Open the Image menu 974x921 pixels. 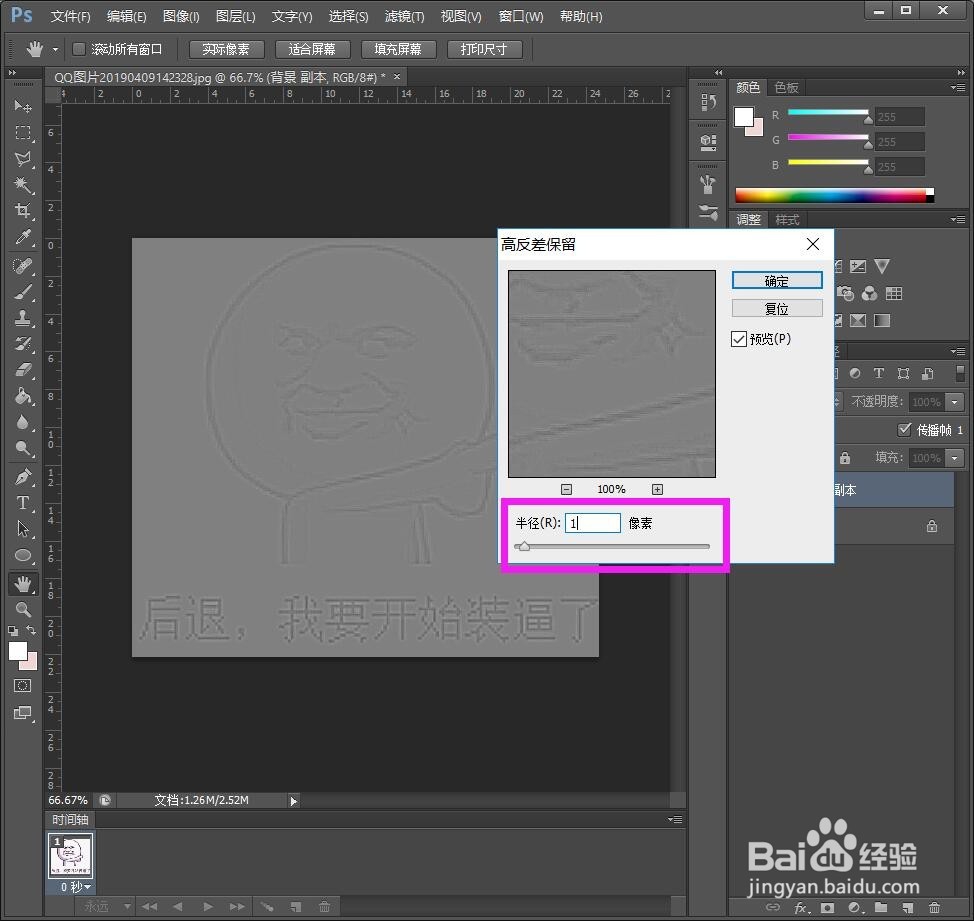(181, 16)
